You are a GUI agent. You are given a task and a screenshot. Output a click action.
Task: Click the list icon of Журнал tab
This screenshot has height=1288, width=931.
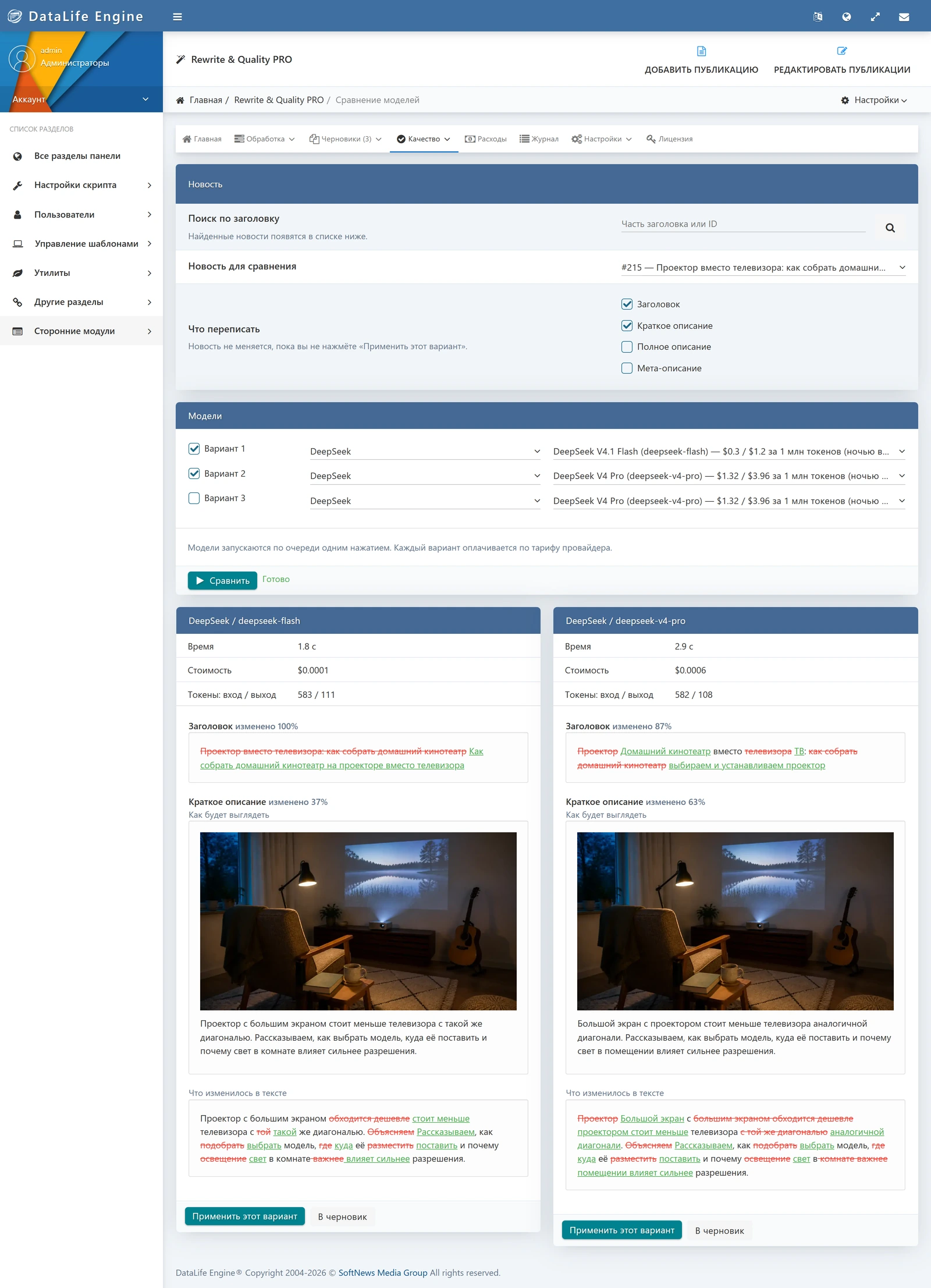point(524,139)
